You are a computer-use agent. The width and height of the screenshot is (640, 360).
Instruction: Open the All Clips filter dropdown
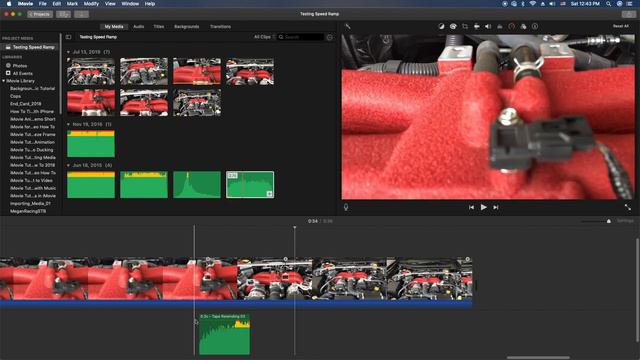(x=264, y=37)
